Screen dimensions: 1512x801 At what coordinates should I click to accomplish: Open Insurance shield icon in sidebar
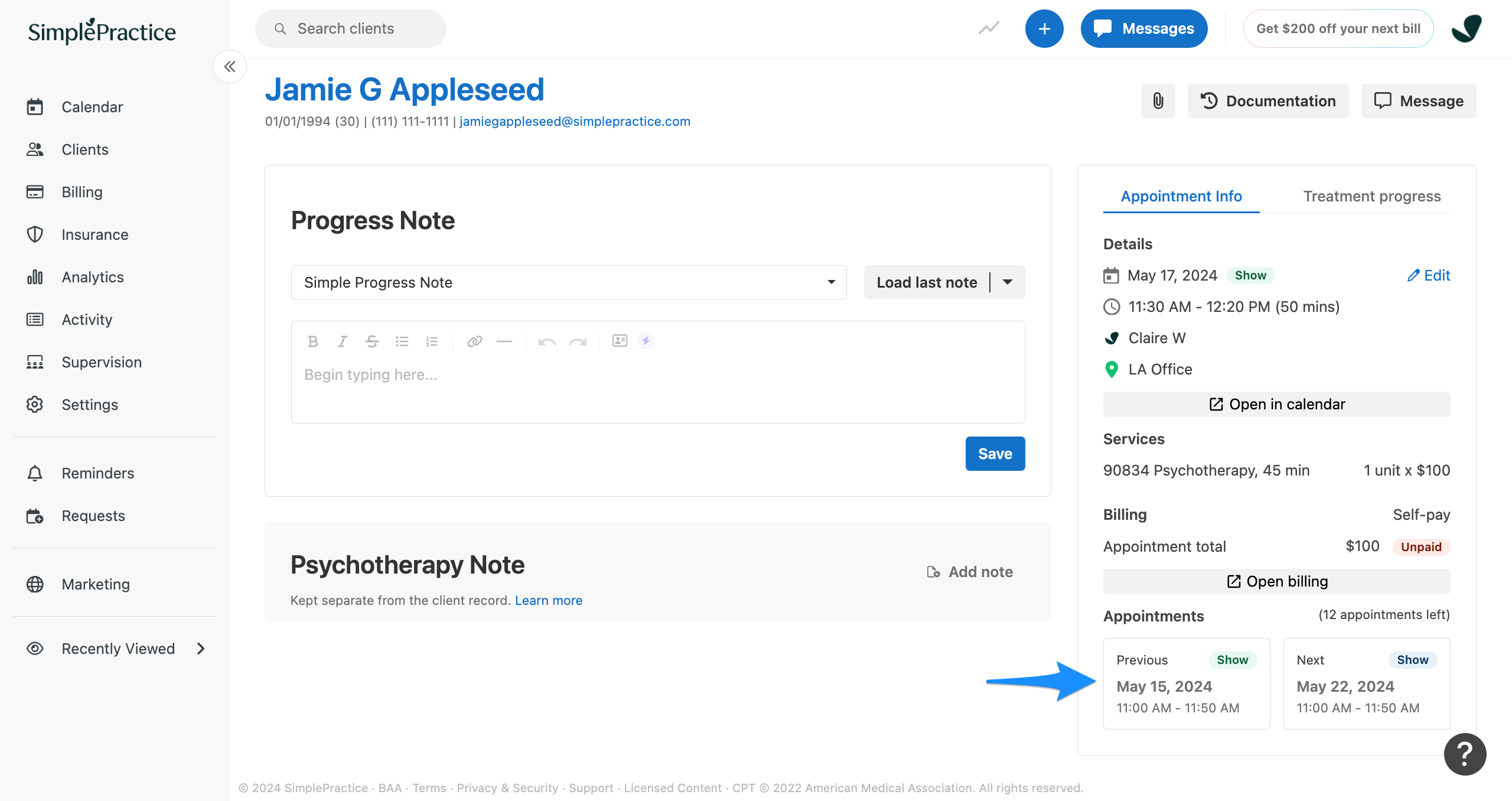tap(35, 235)
